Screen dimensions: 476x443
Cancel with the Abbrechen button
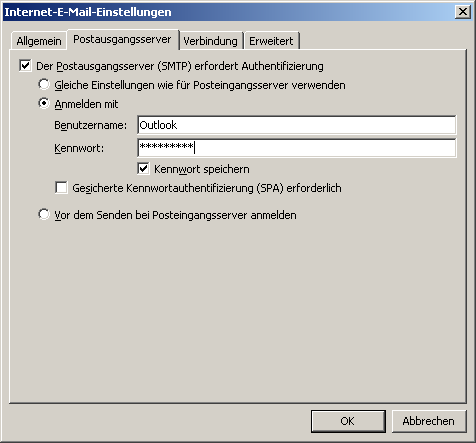pyautogui.click(x=428, y=421)
